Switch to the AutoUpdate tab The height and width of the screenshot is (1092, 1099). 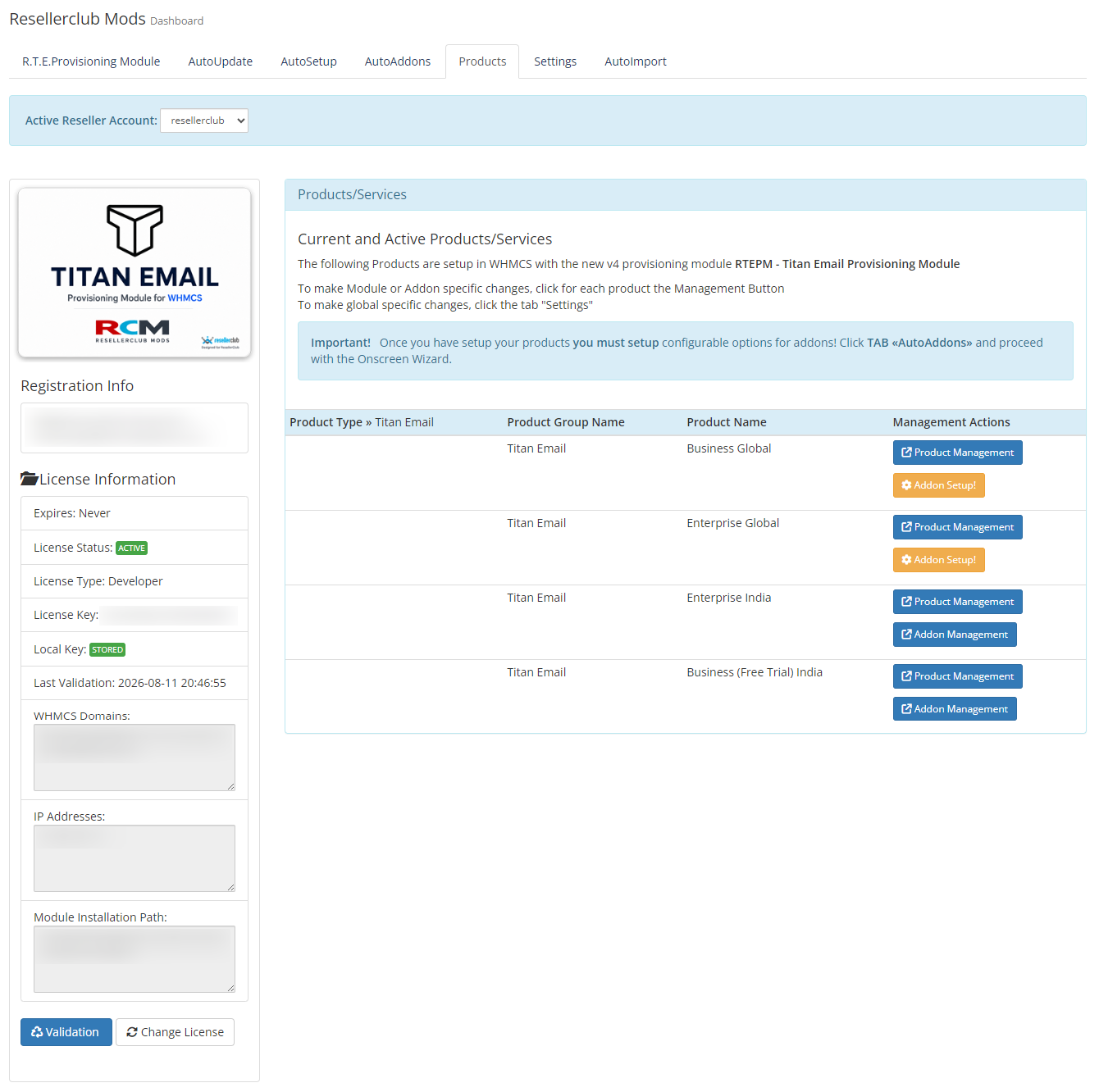point(221,61)
